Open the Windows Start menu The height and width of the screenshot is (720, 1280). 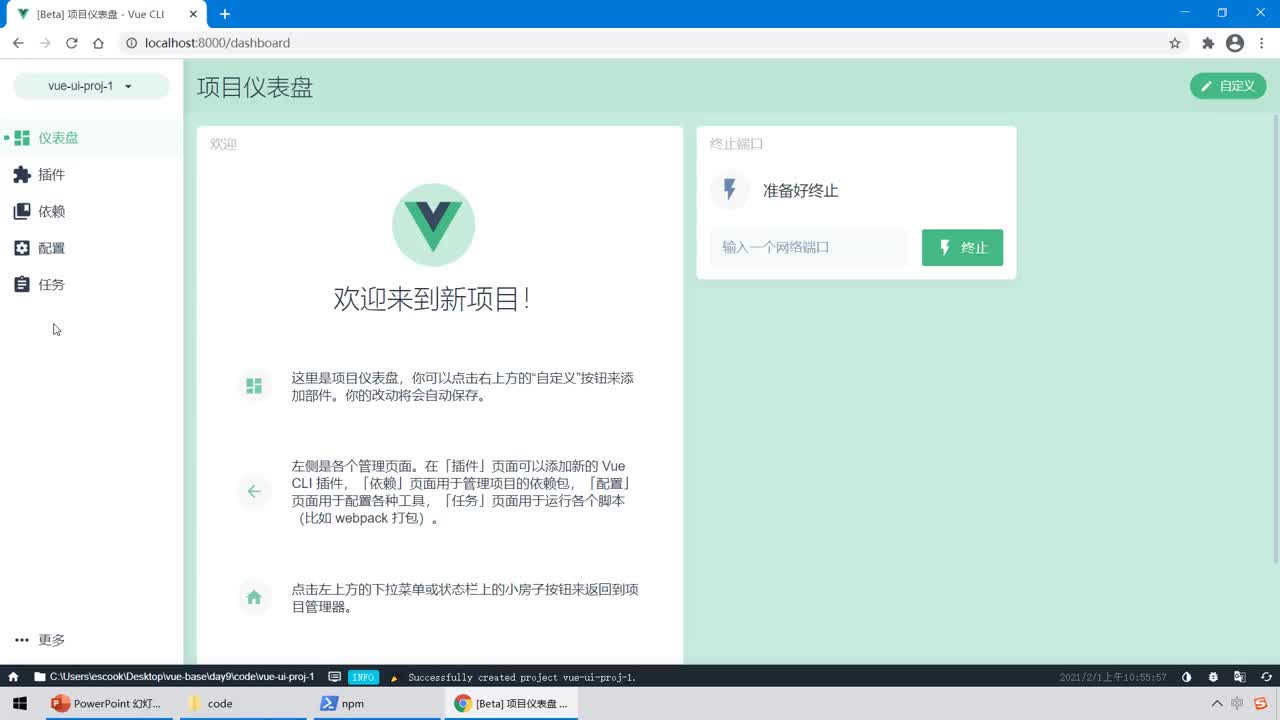[20, 704]
